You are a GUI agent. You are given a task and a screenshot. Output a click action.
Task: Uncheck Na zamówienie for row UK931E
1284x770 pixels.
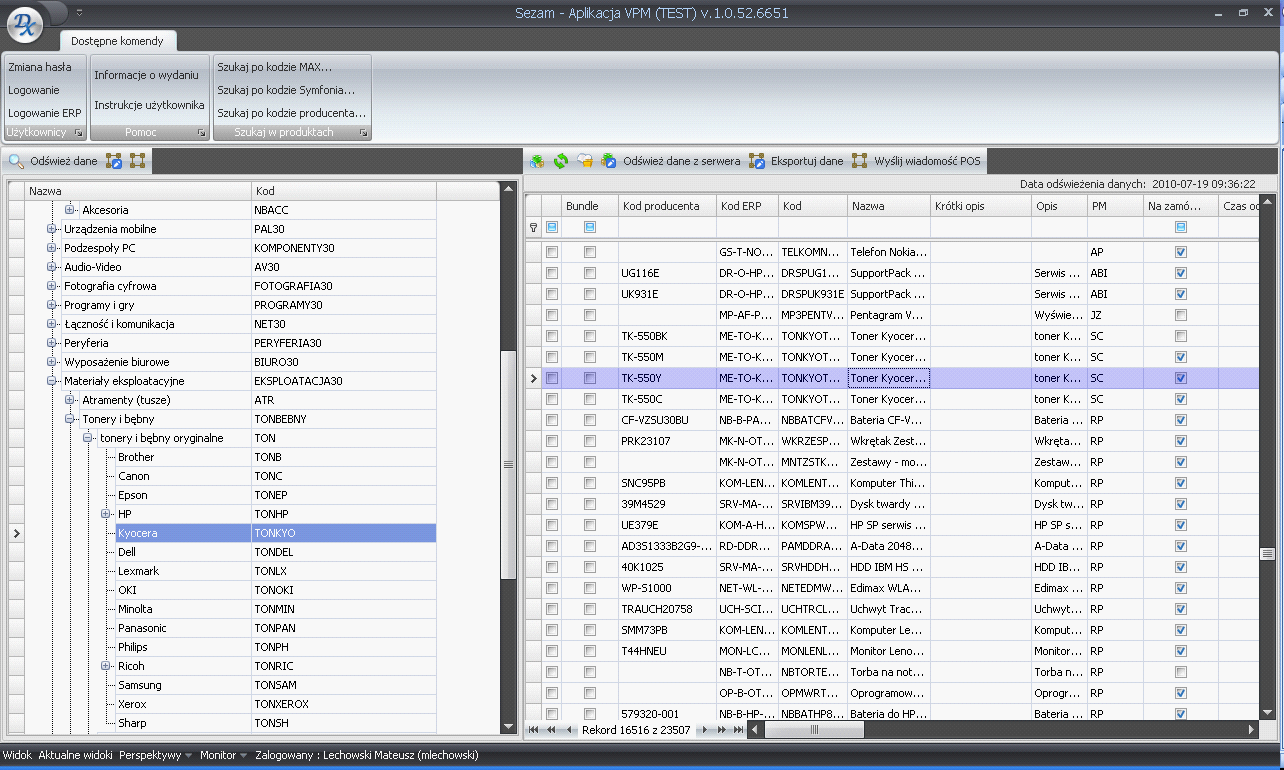[x=1181, y=294]
